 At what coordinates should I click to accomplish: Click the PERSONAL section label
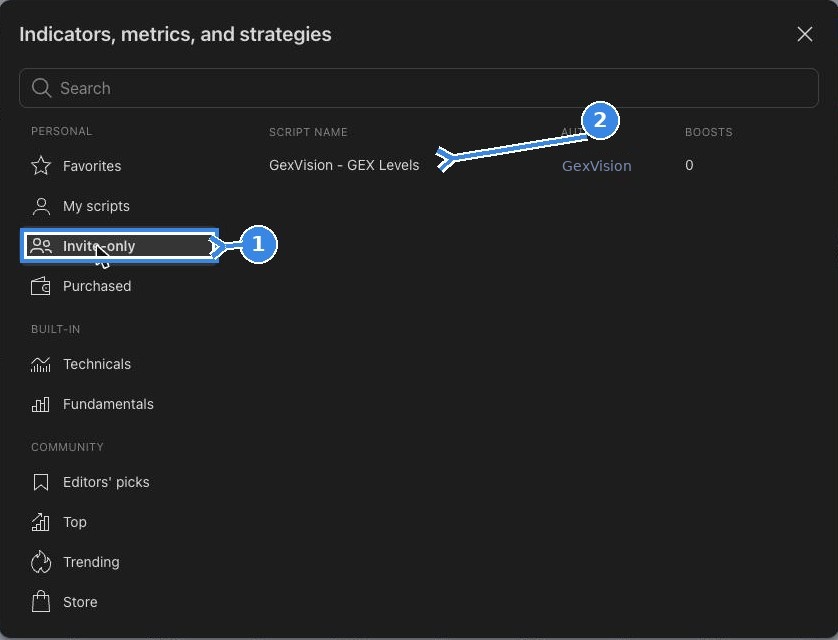[x=61, y=131]
